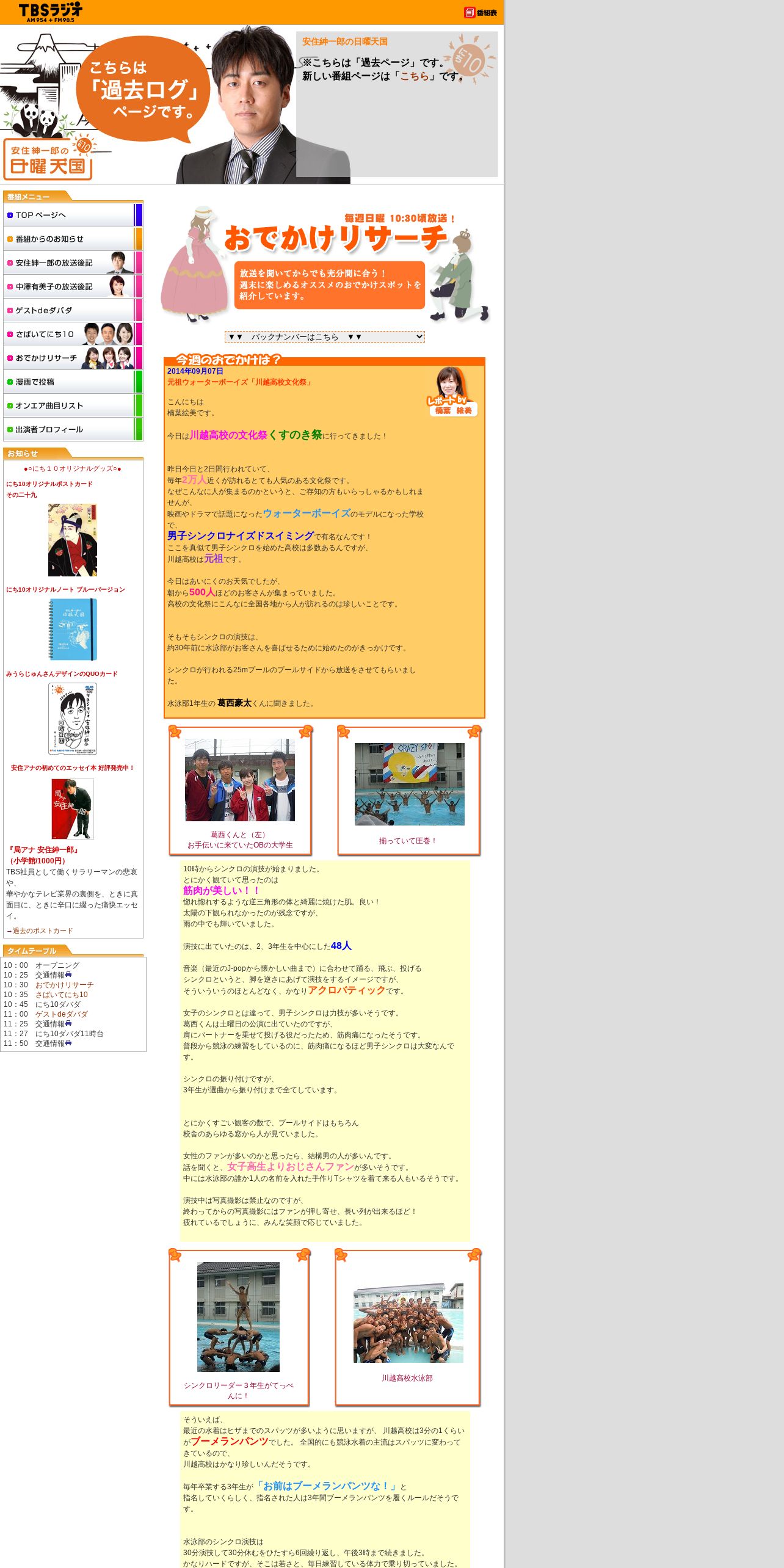The width and height of the screenshot is (784, 1568).
Task: Go to TOPページへ menu item
Action: pyautogui.click(x=73, y=215)
